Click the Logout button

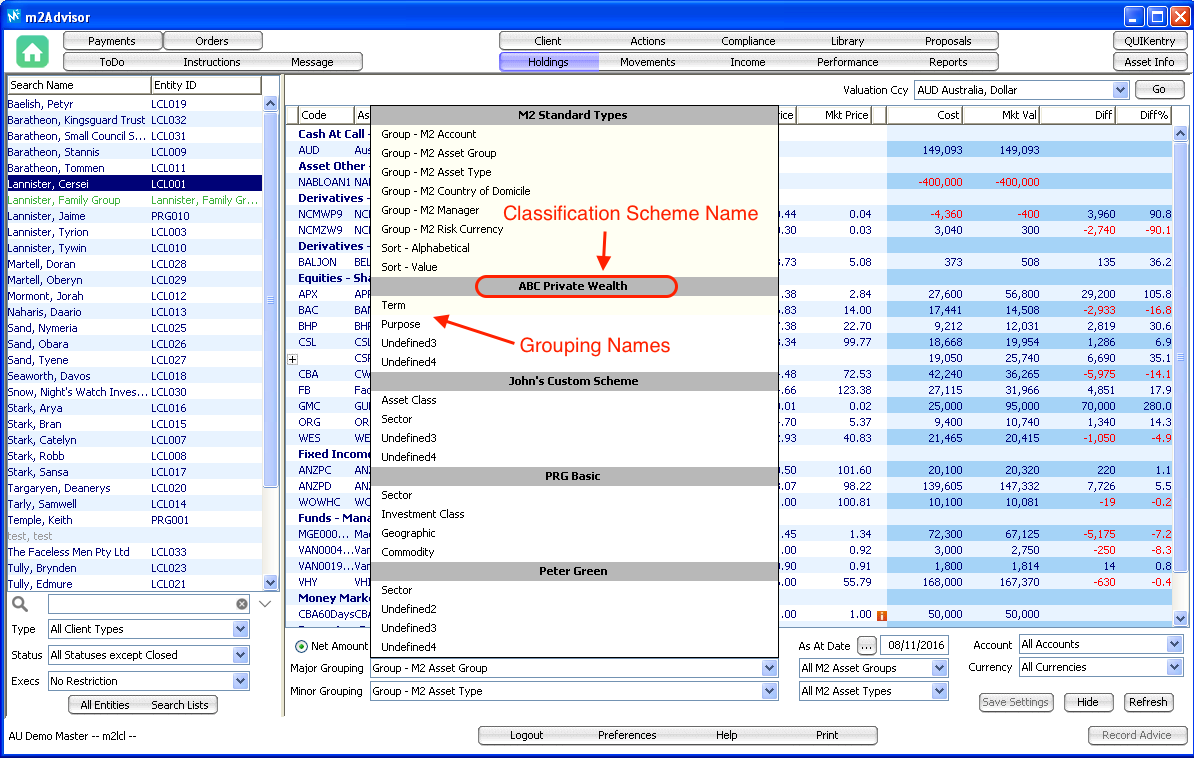526,735
